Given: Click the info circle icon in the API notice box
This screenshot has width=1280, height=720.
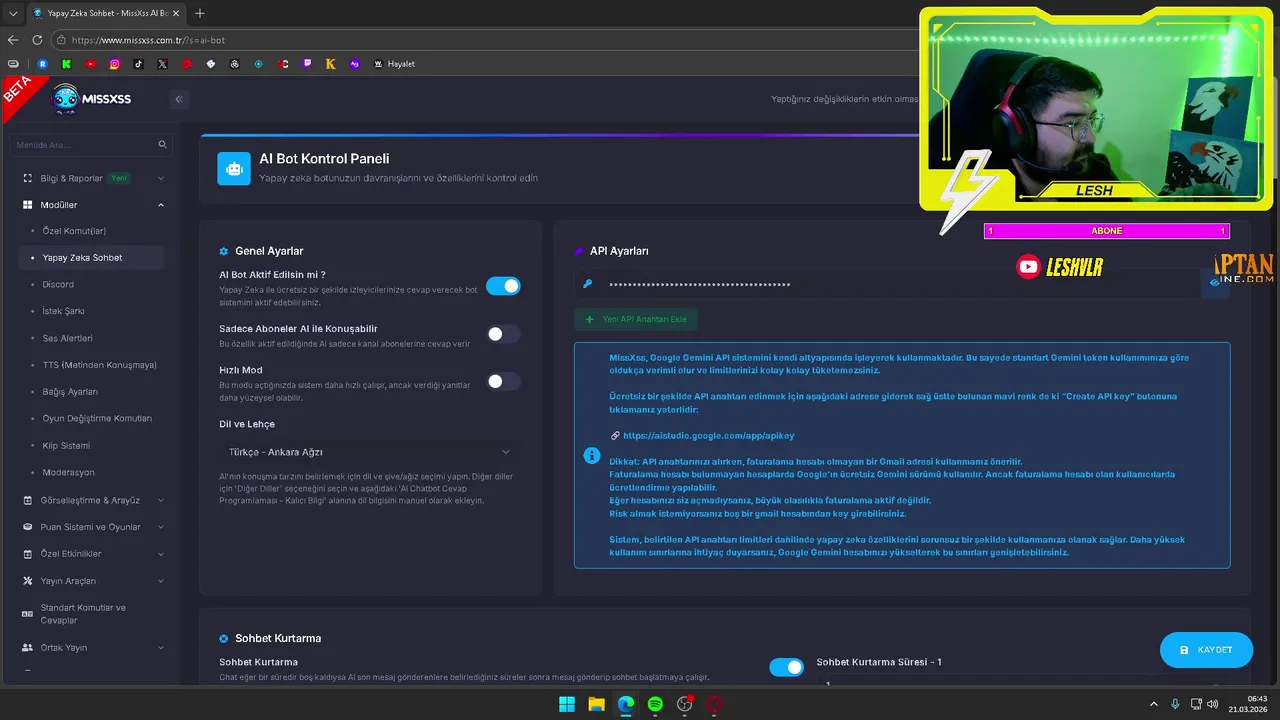Looking at the screenshot, I should 592,455.
